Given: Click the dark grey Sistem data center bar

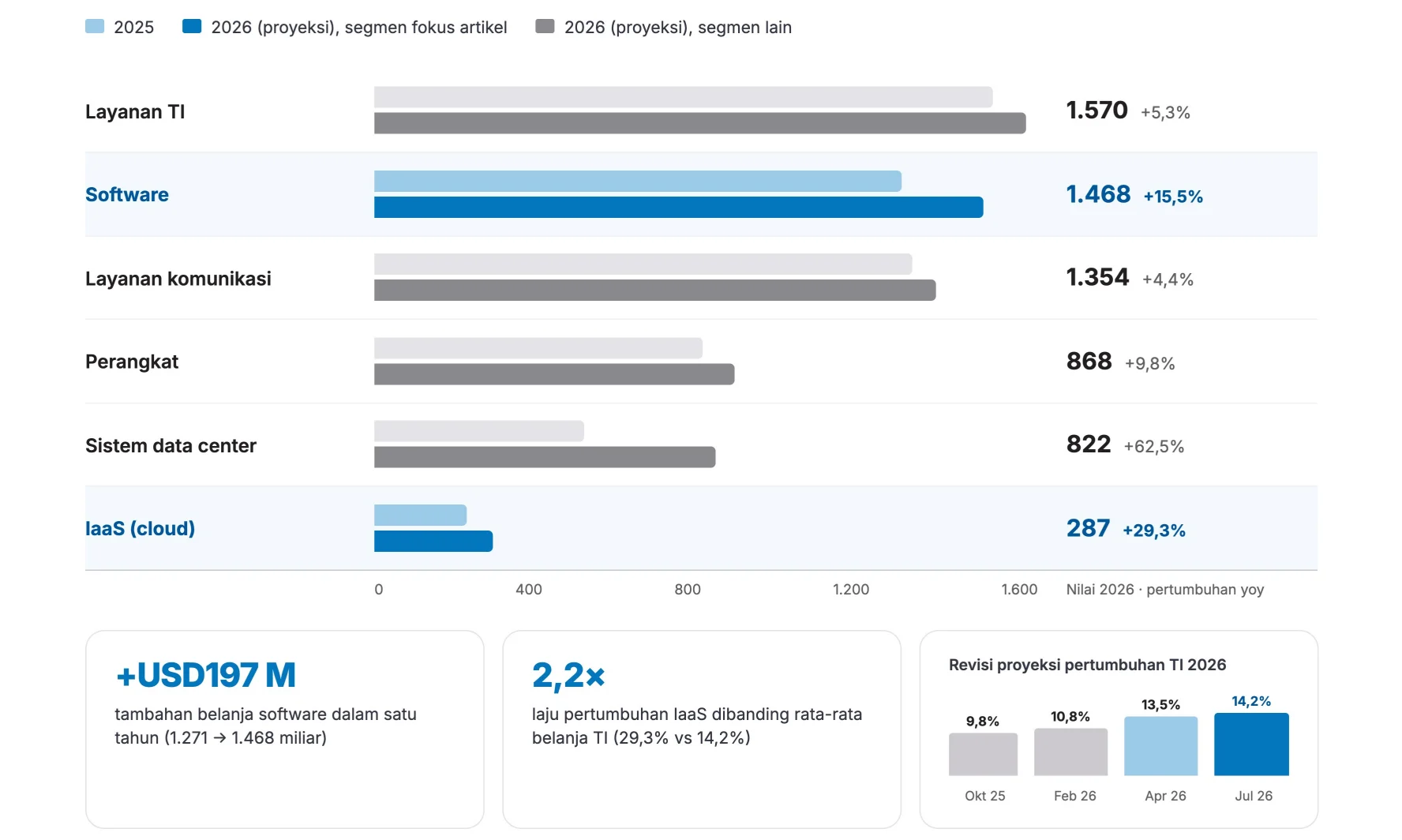Looking at the screenshot, I should tap(545, 457).
